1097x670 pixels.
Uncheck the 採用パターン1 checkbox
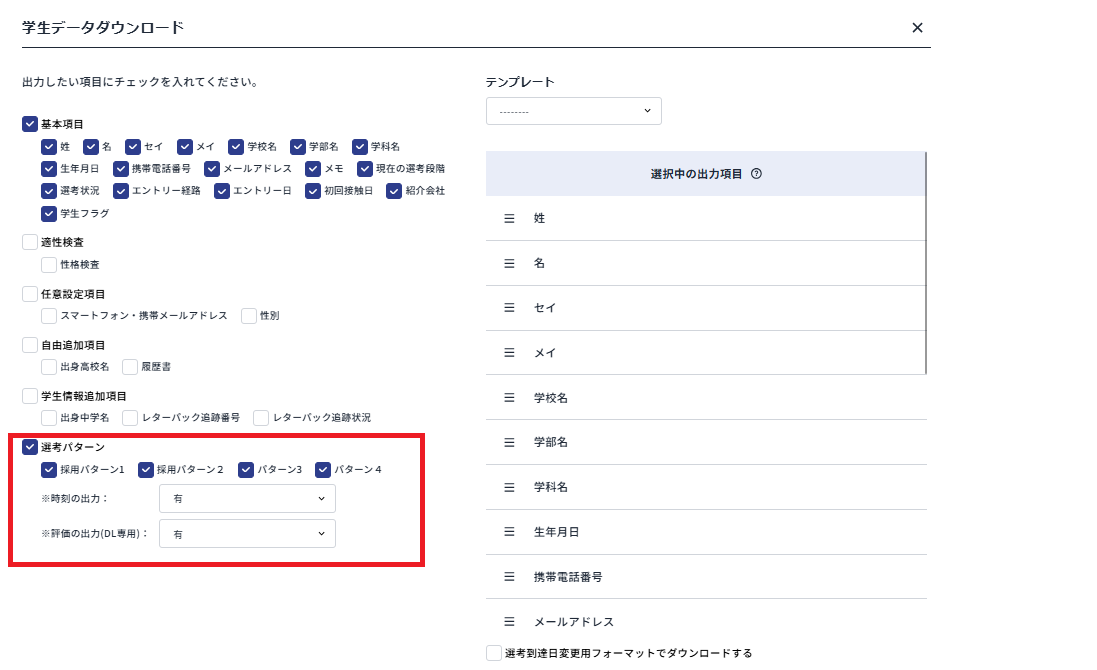pos(49,470)
